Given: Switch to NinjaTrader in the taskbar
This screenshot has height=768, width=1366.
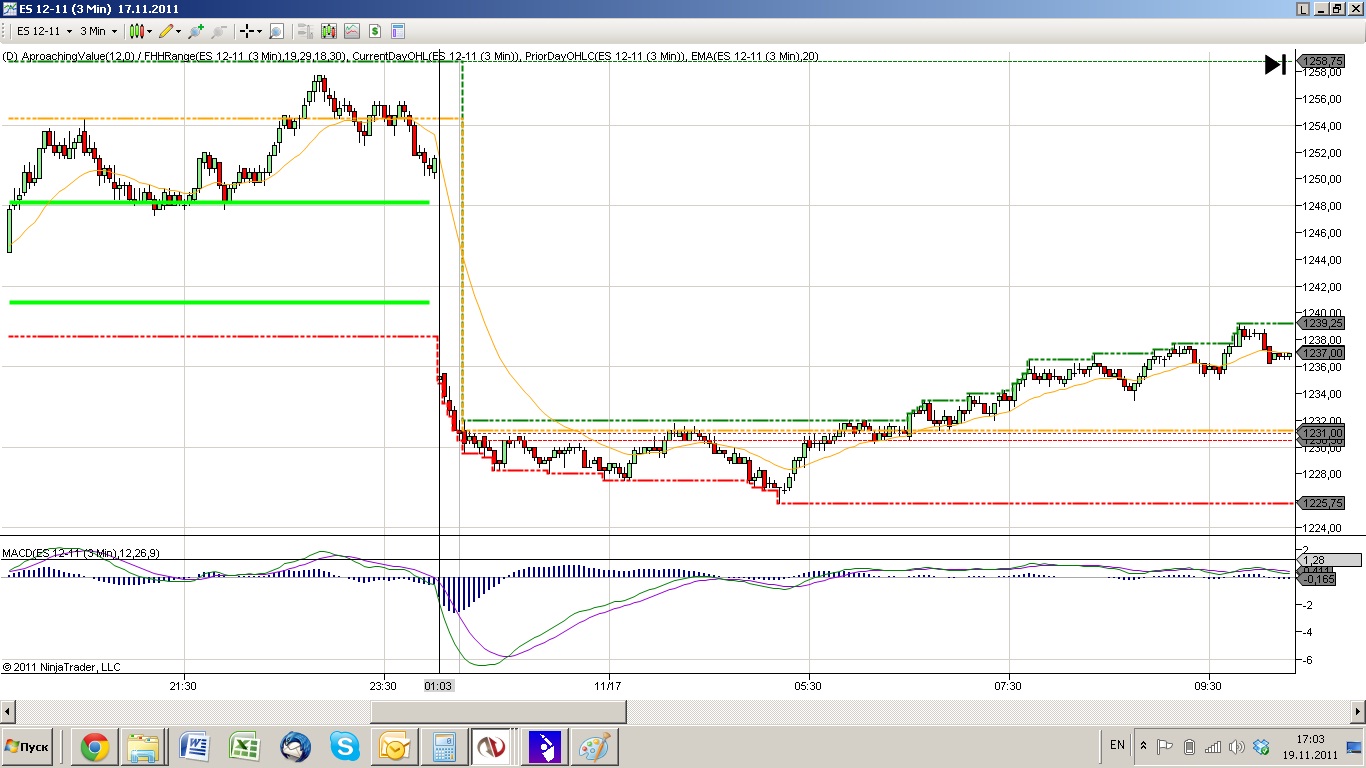Looking at the screenshot, I should 493,747.
